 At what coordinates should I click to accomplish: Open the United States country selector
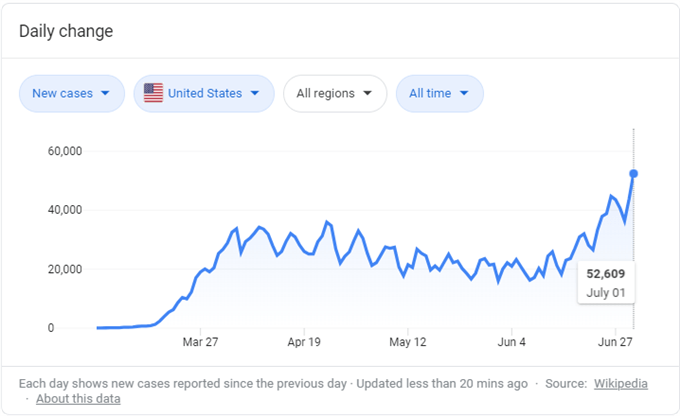(x=204, y=93)
